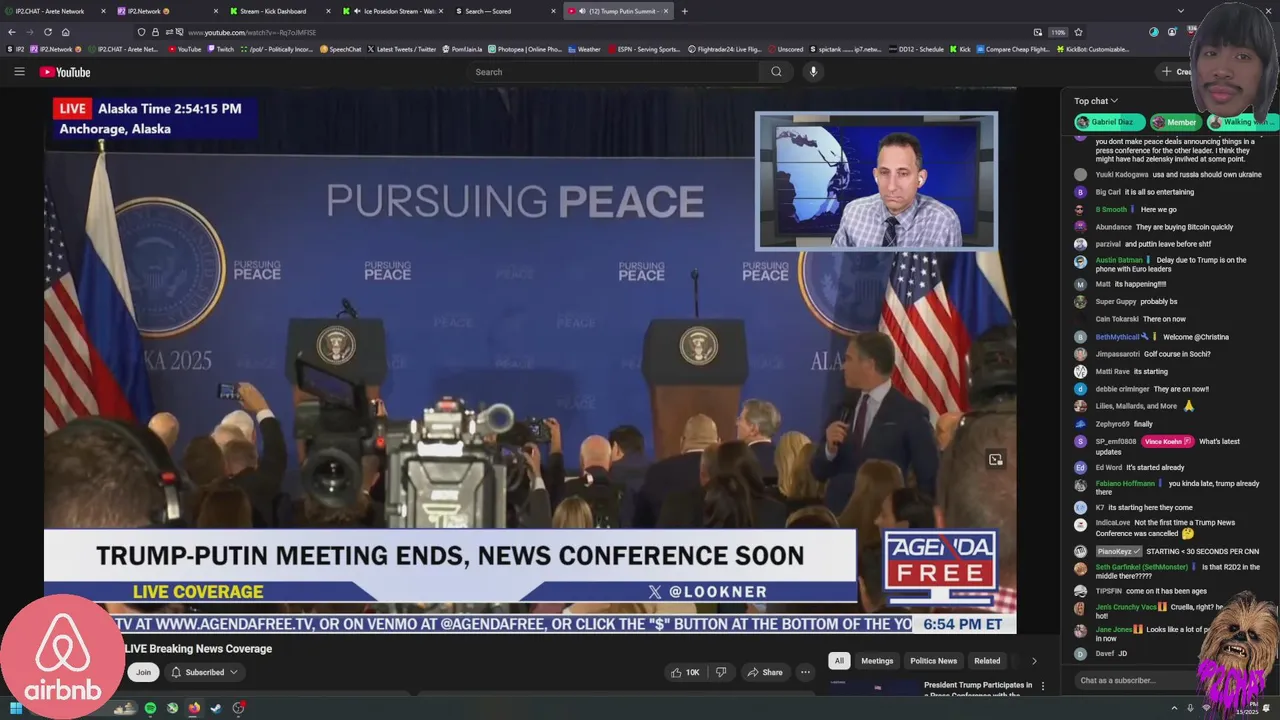Bookmark page with star icon in address bar
Screen dimensions: 1280x720
[1078, 32]
